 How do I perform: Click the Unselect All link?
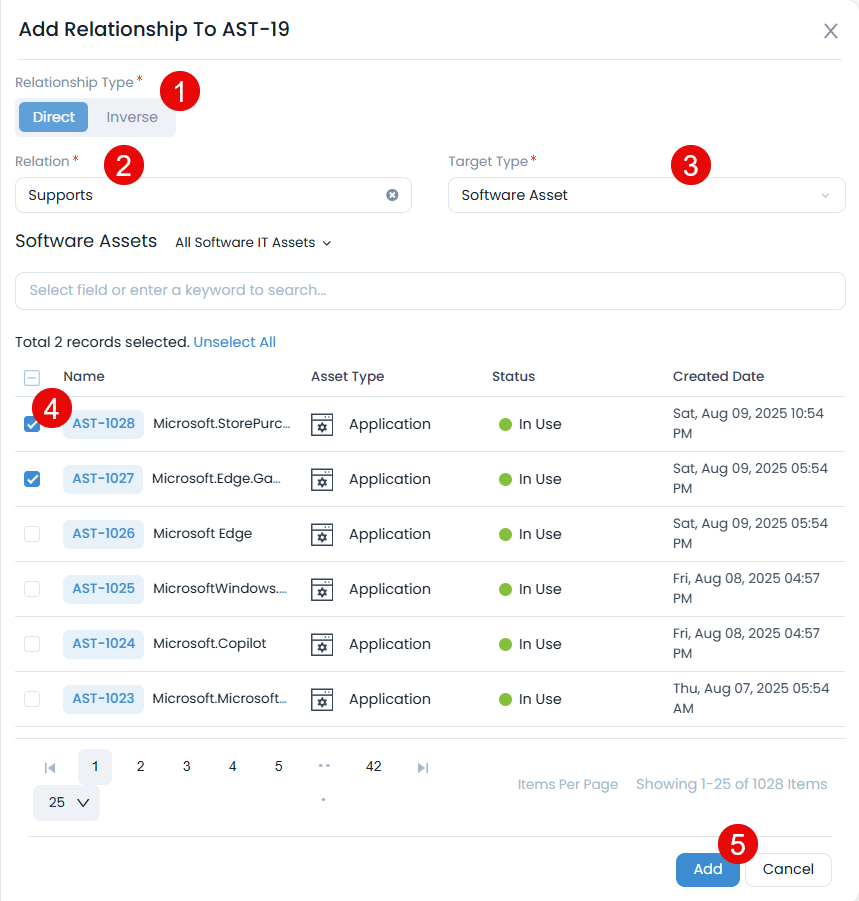(x=234, y=342)
